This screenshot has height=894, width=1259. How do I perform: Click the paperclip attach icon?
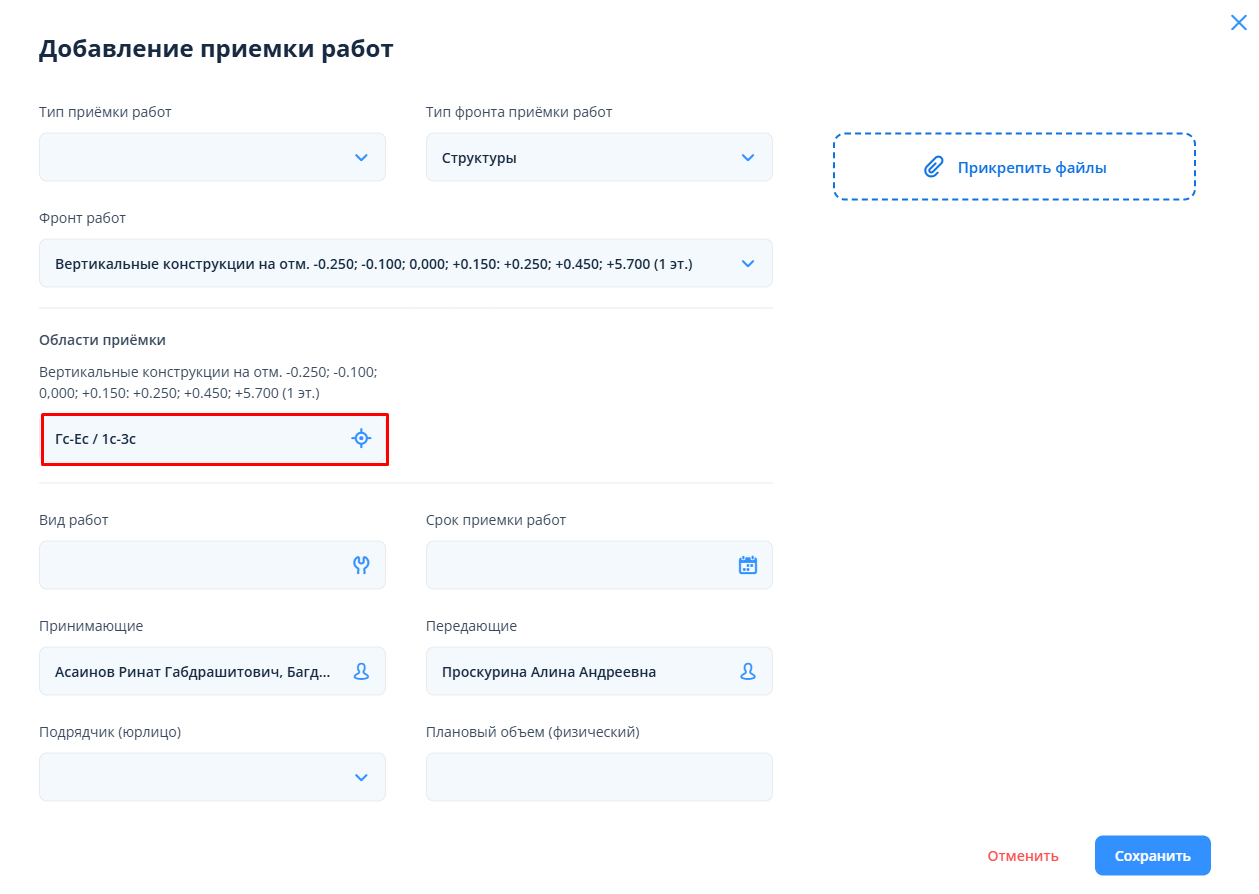(933, 168)
